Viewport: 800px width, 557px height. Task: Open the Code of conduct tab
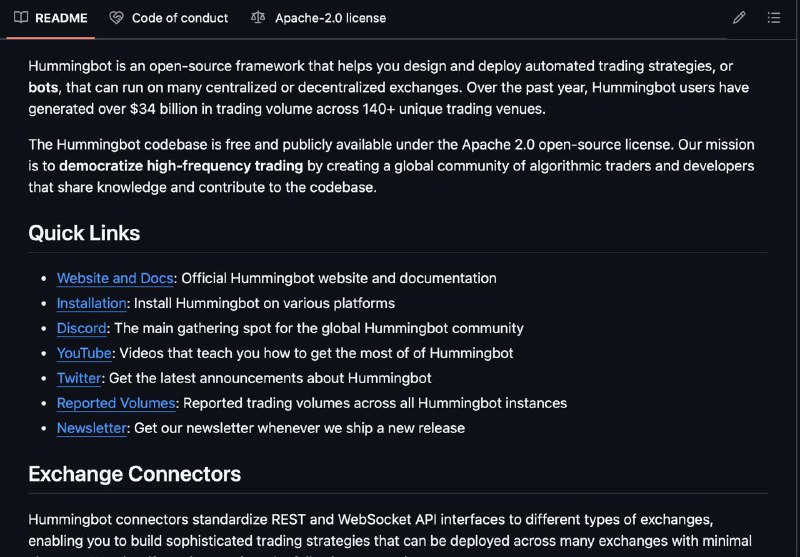(x=169, y=18)
